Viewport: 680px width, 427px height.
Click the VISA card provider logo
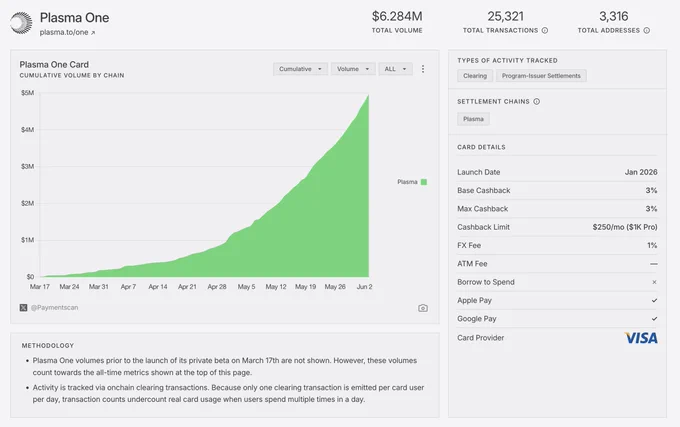[641, 338]
